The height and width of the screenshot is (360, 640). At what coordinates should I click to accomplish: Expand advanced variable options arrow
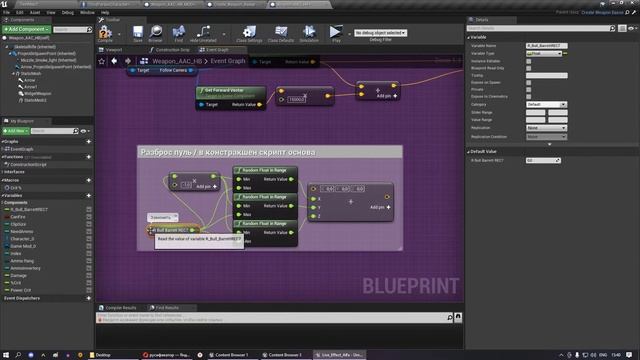[549, 144]
